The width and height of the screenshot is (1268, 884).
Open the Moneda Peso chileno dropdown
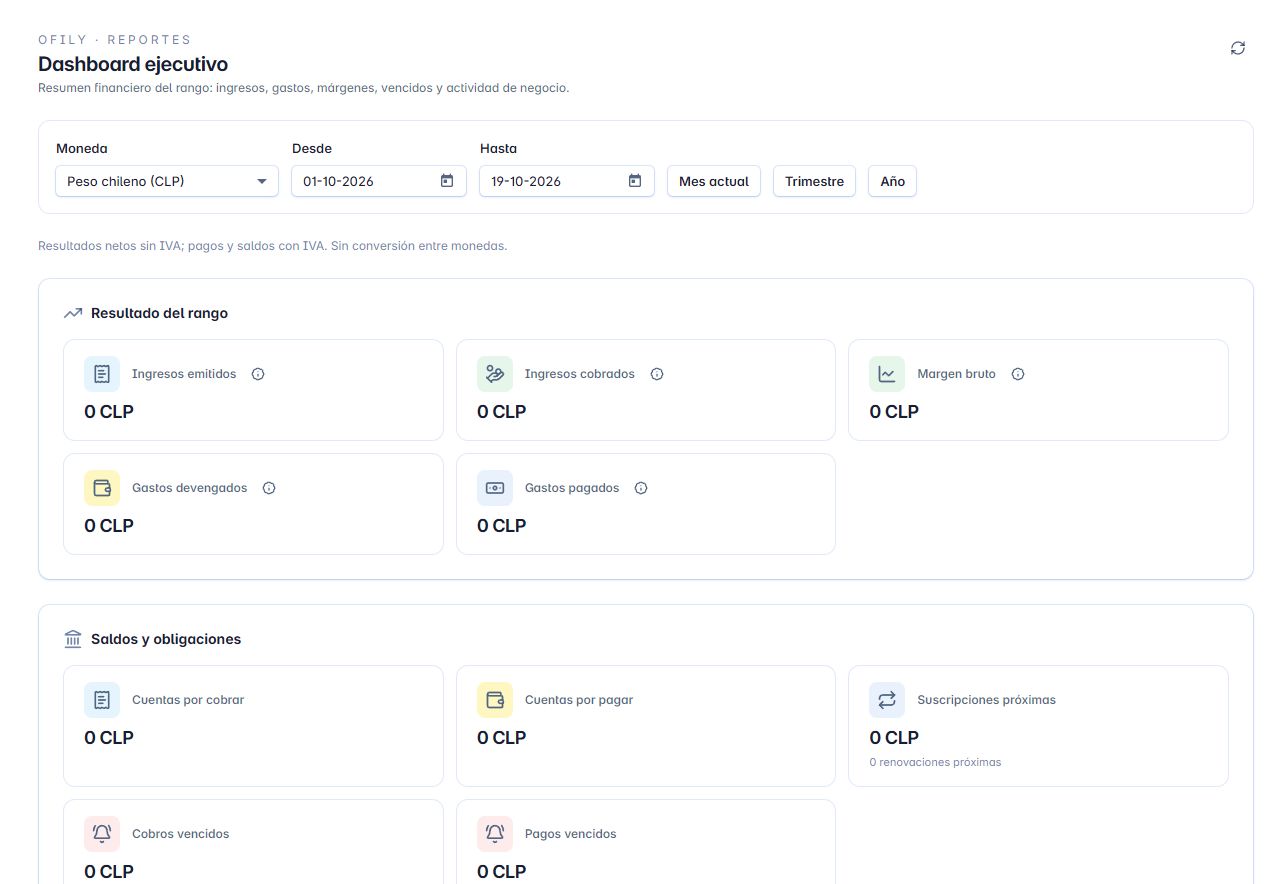tap(167, 181)
